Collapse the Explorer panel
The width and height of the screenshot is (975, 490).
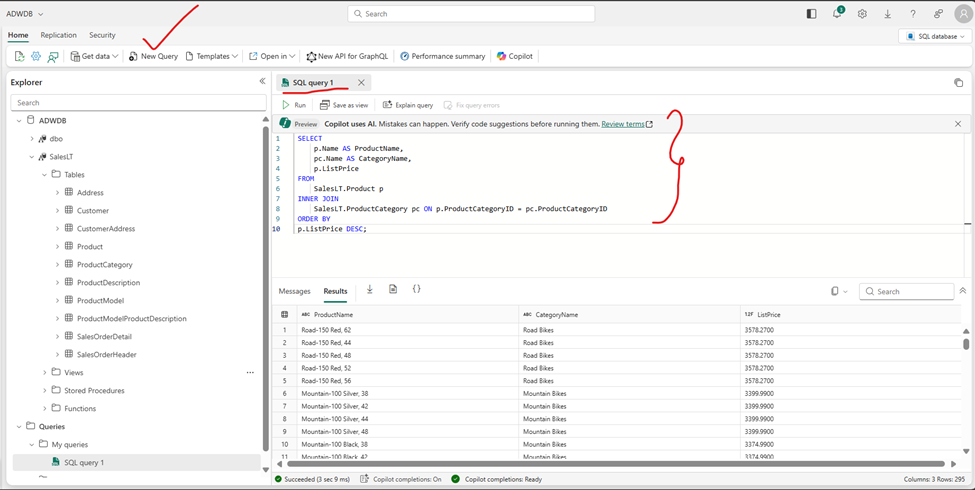pyautogui.click(x=262, y=82)
